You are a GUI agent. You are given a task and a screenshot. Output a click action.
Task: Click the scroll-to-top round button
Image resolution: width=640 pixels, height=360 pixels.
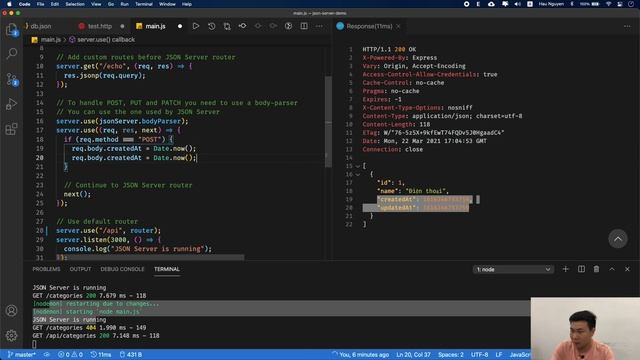618,239
